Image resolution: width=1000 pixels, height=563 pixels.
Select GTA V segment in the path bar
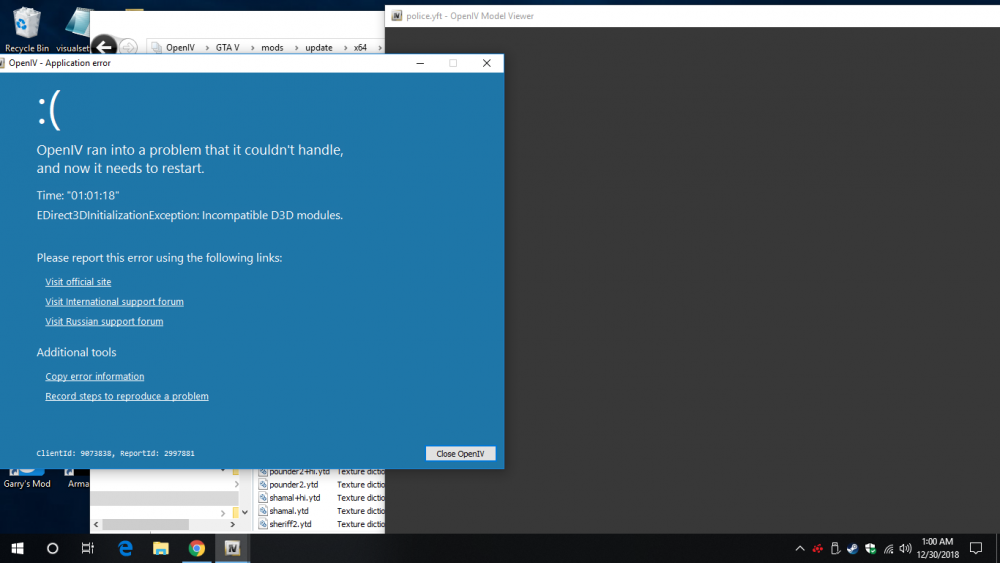pyautogui.click(x=227, y=47)
